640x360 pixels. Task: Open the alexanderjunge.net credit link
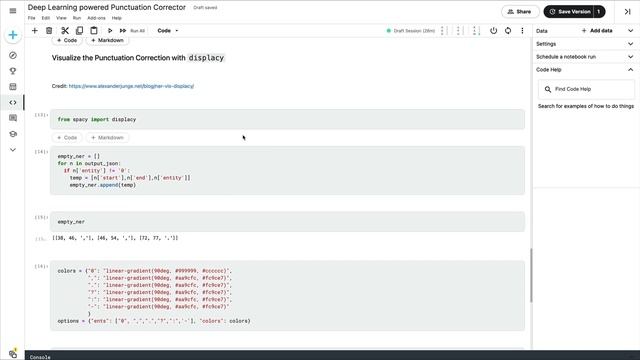point(131,86)
